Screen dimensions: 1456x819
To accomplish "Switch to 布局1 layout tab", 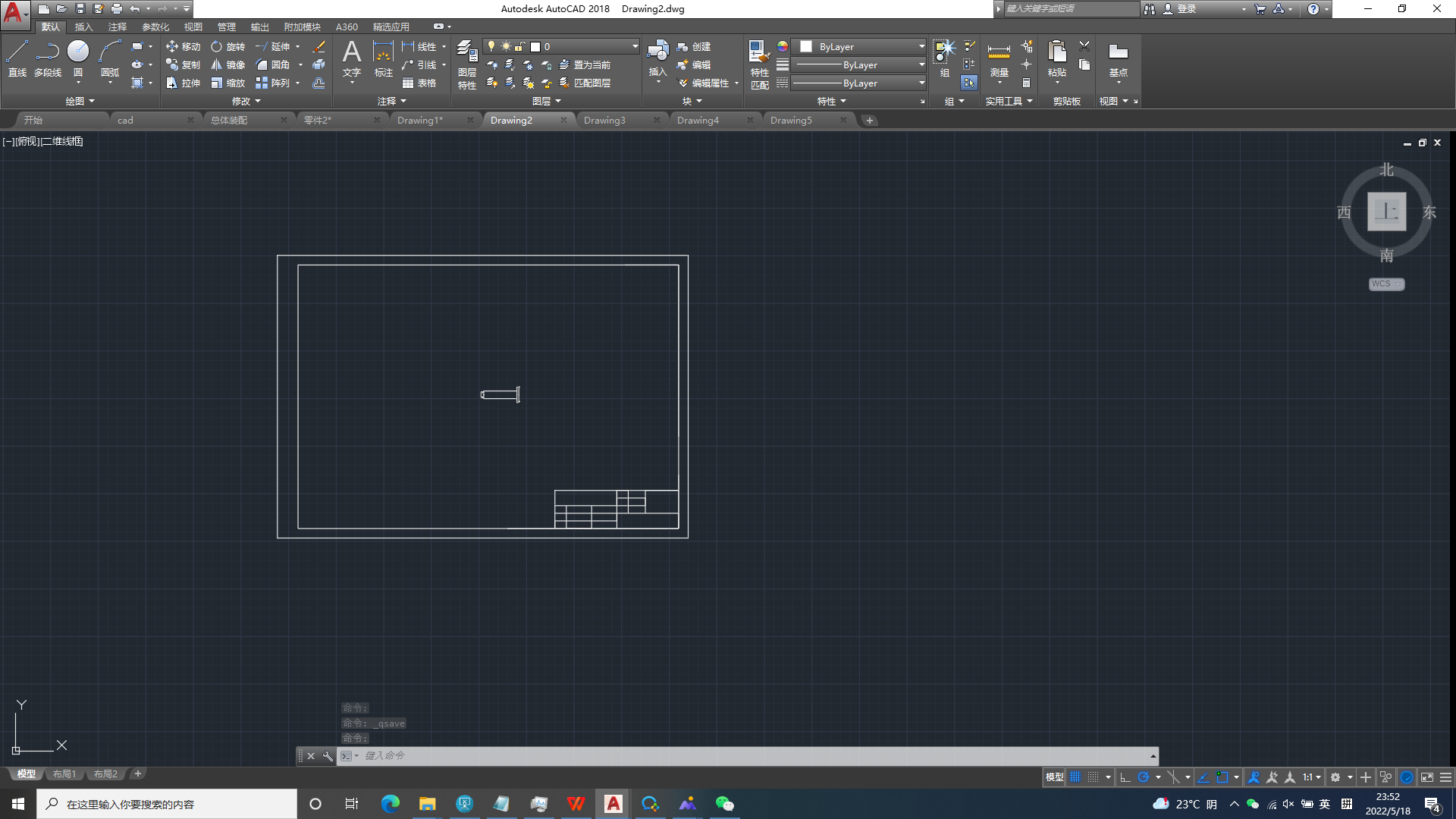I will coord(64,774).
